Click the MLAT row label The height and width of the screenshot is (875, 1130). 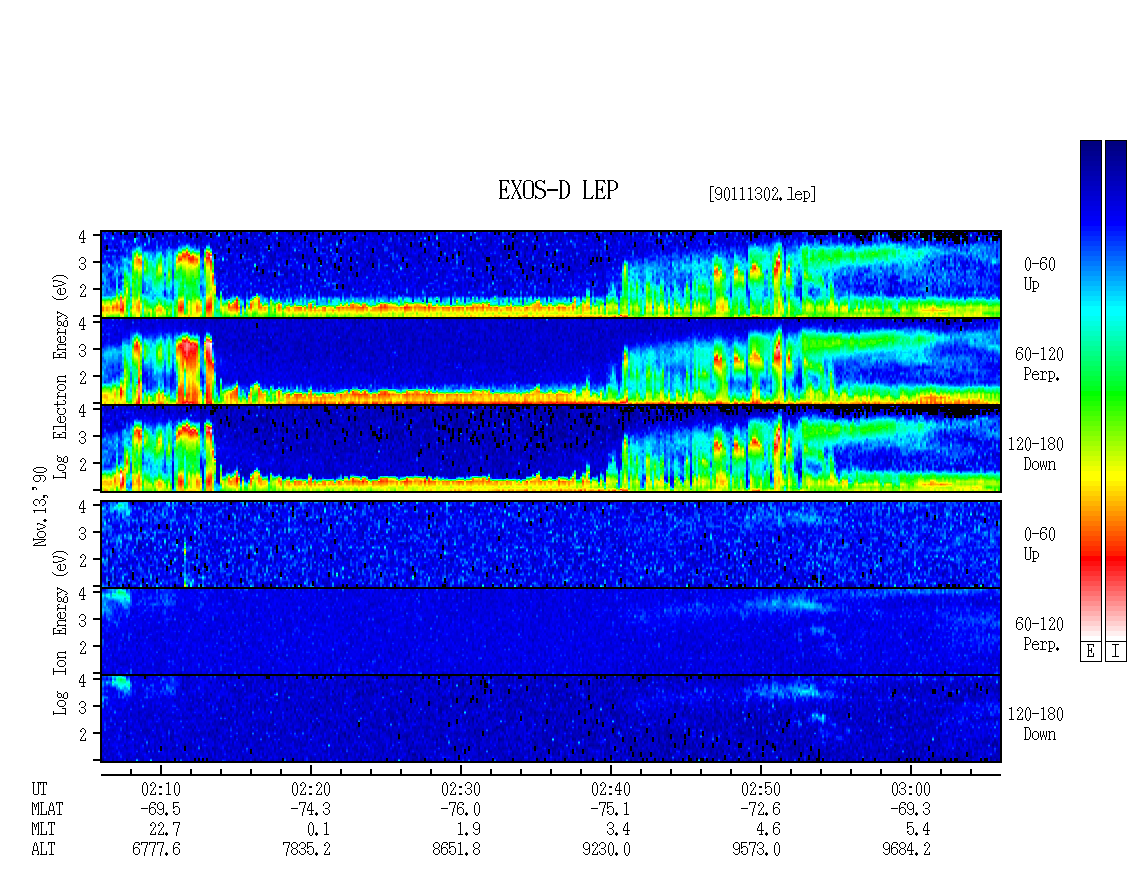point(47,809)
